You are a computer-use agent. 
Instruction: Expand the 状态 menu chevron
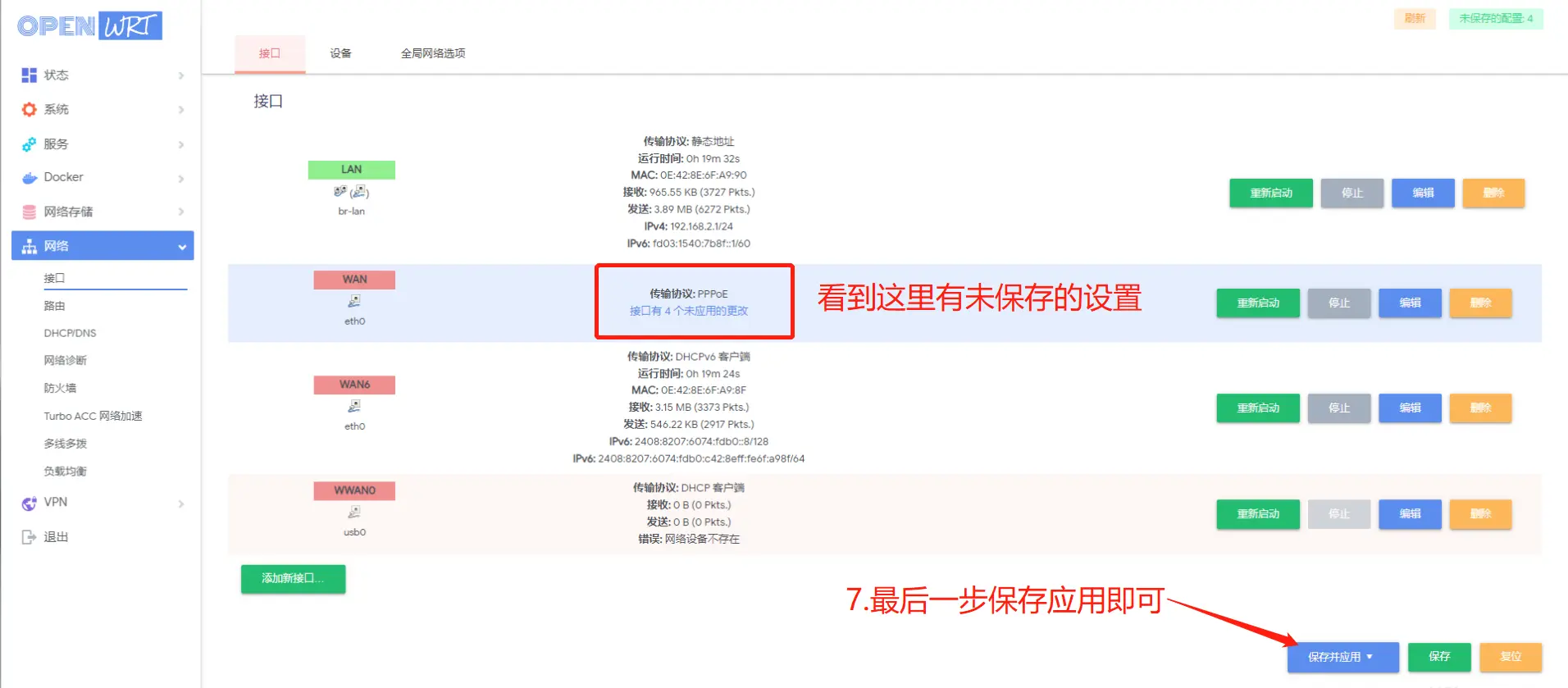tap(181, 75)
